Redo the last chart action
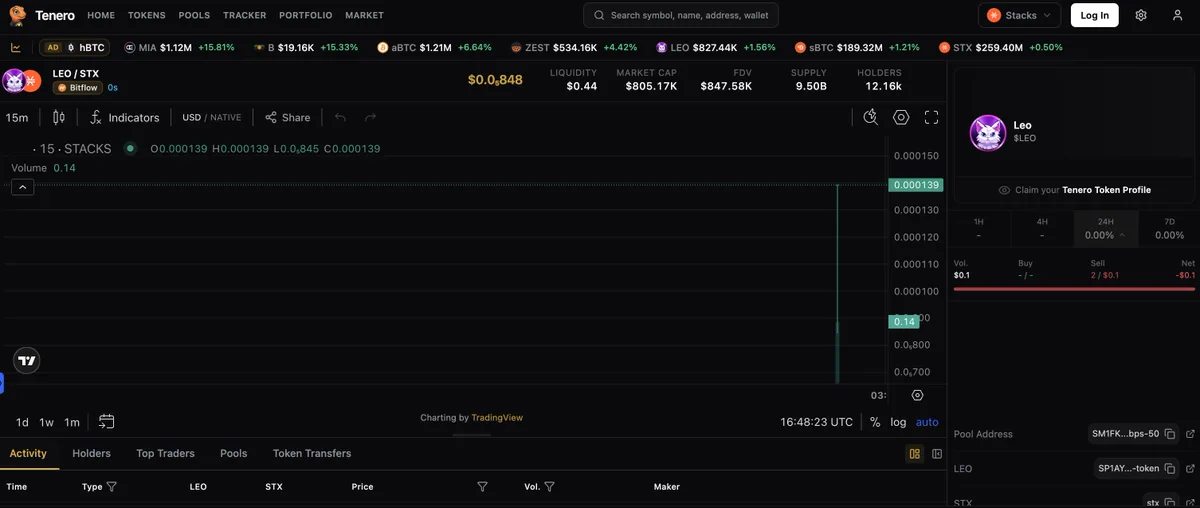Image resolution: width=1200 pixels, height=508 pixels. click(370, 117)
